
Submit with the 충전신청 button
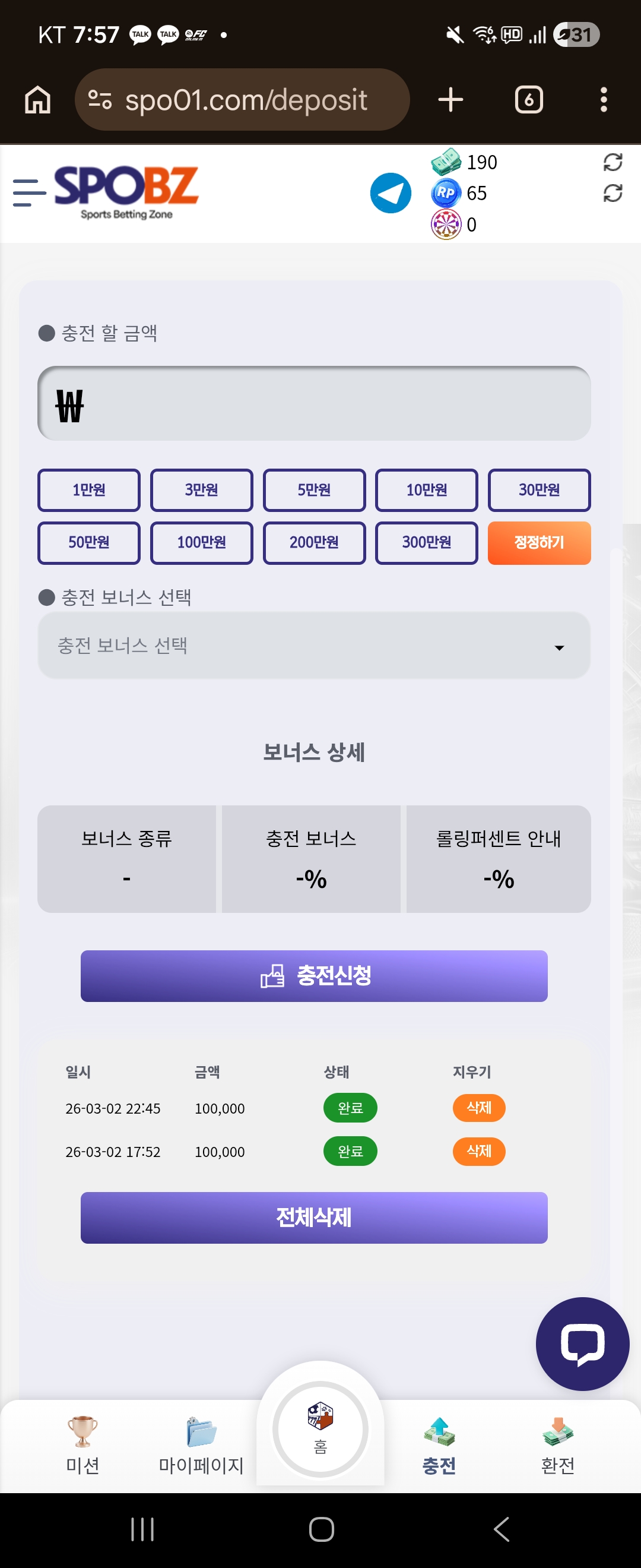(x=314, y=976)
